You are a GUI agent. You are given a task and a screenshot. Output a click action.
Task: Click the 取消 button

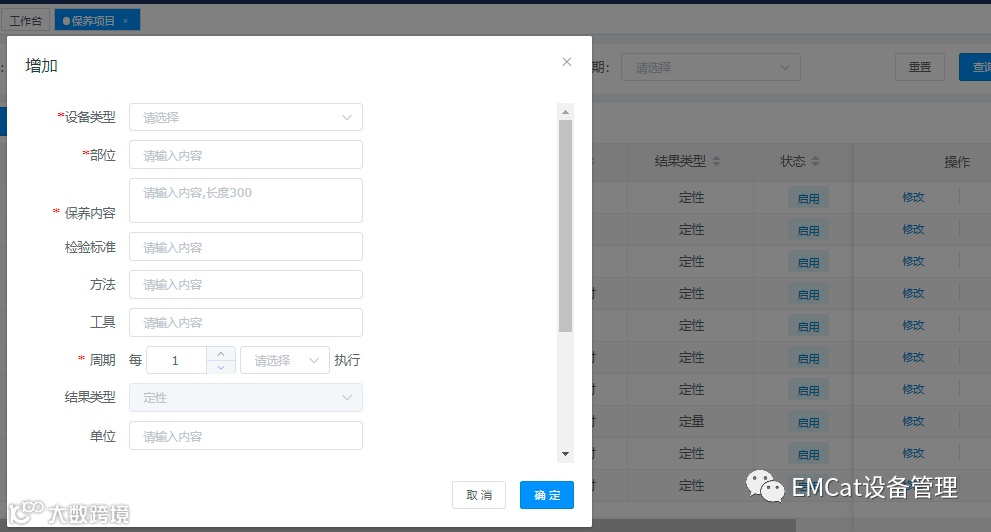(479, 495)
